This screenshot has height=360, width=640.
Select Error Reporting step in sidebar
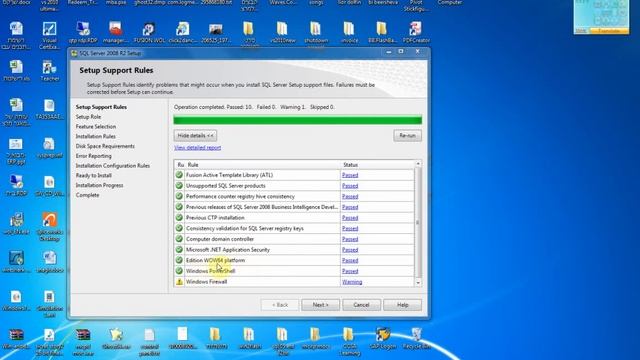click(93, 156)
